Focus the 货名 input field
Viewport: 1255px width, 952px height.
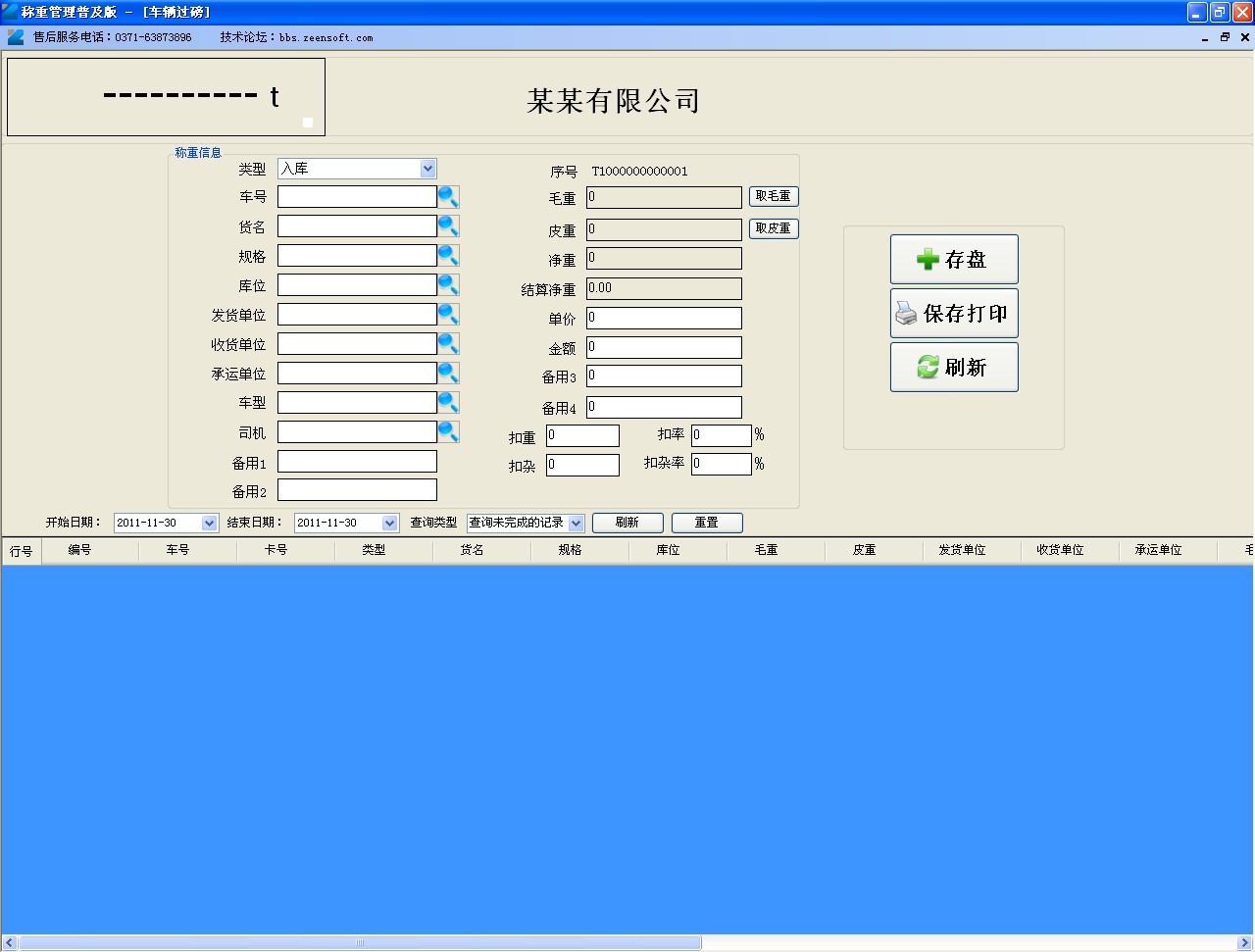coord(357,226)
